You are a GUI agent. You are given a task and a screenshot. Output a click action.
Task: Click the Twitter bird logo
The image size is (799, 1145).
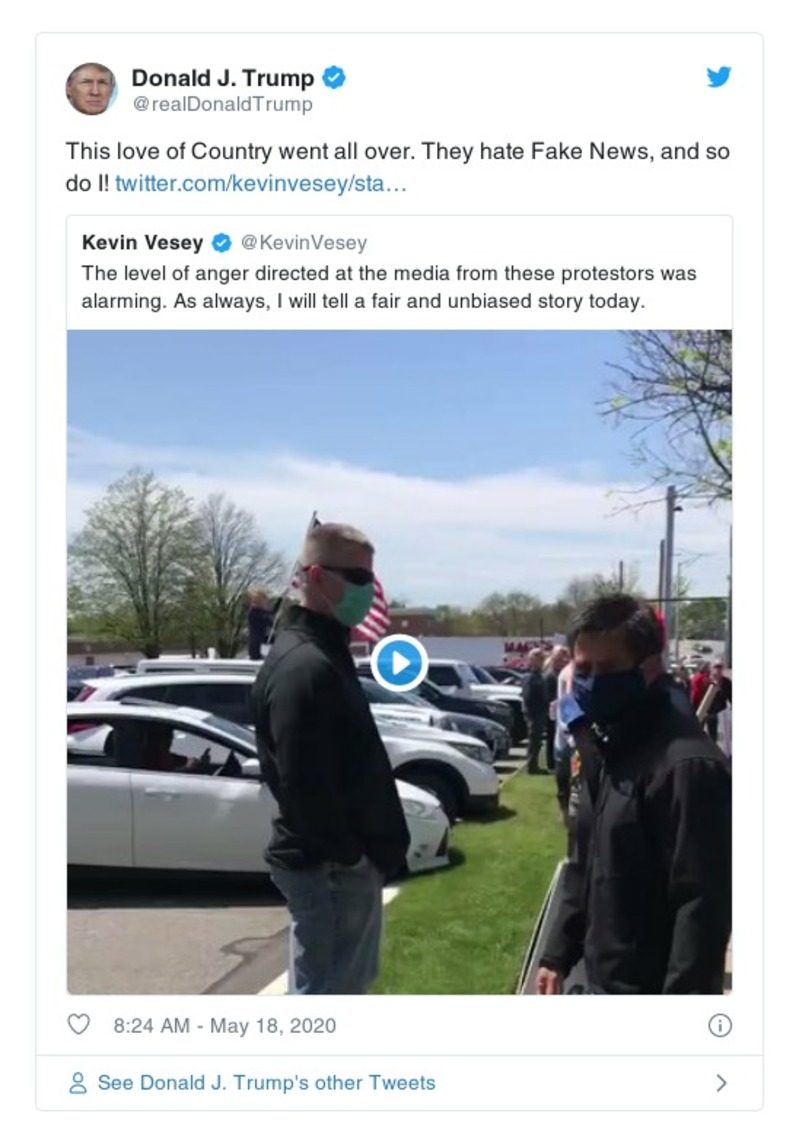[718, 78]
